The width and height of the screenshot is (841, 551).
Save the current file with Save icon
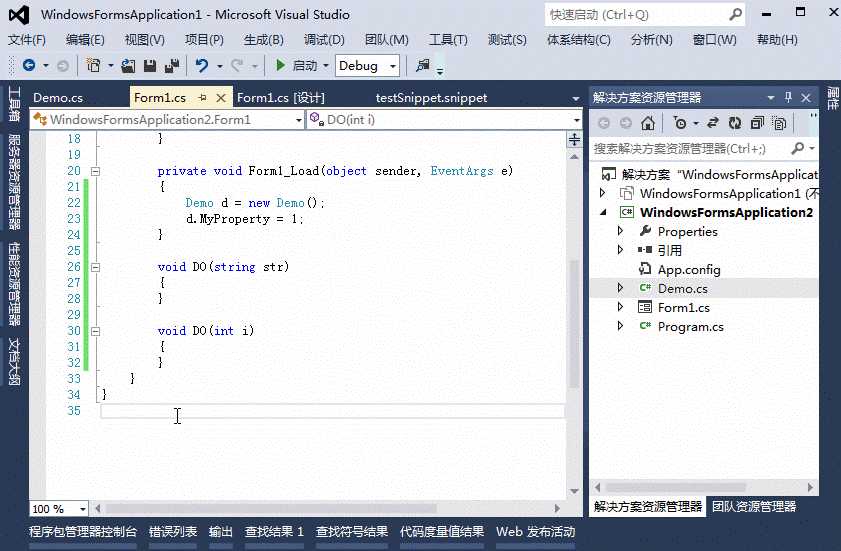tap(150, 66)
